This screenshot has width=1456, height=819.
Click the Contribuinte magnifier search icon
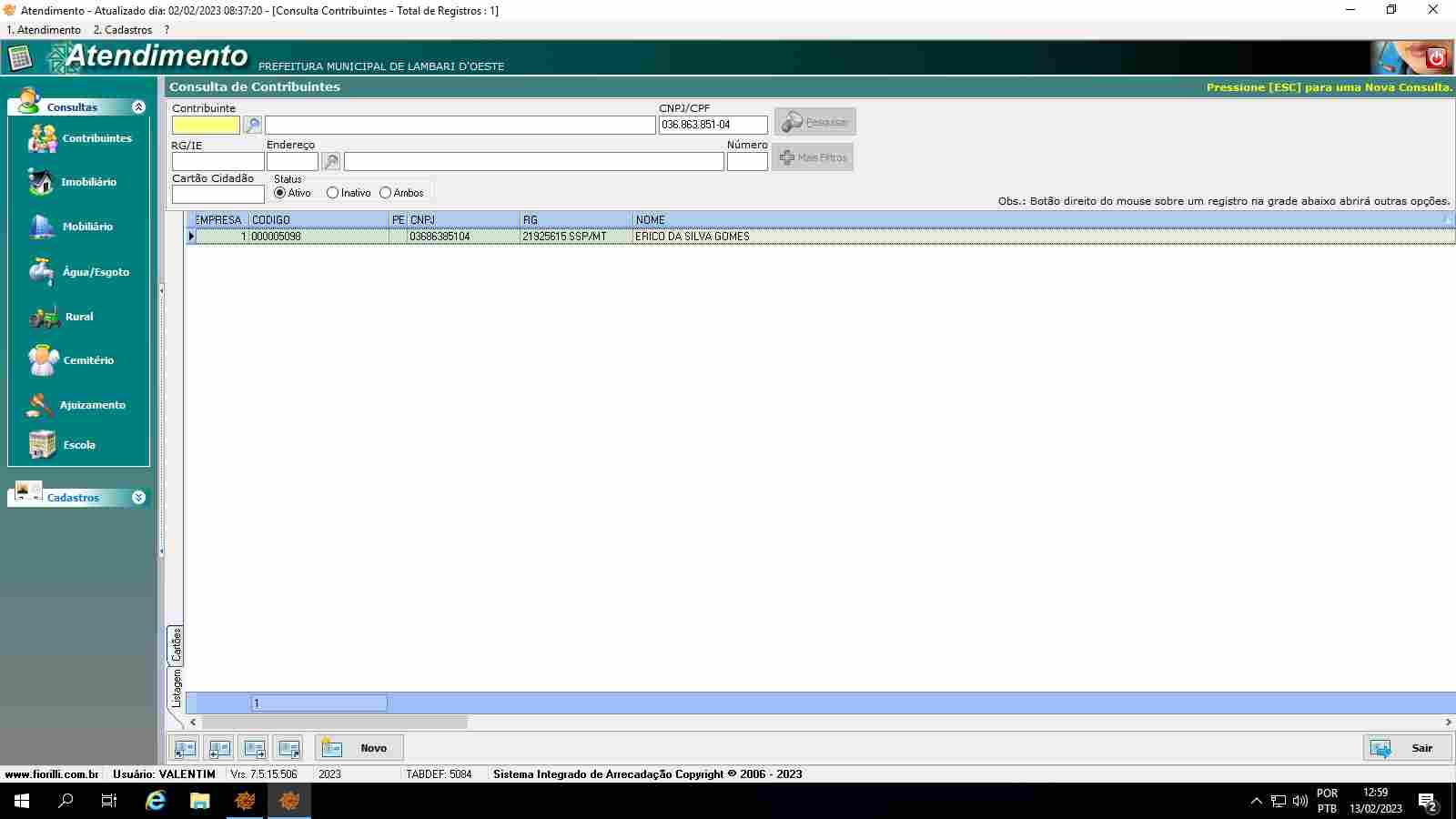pos(253,125)
